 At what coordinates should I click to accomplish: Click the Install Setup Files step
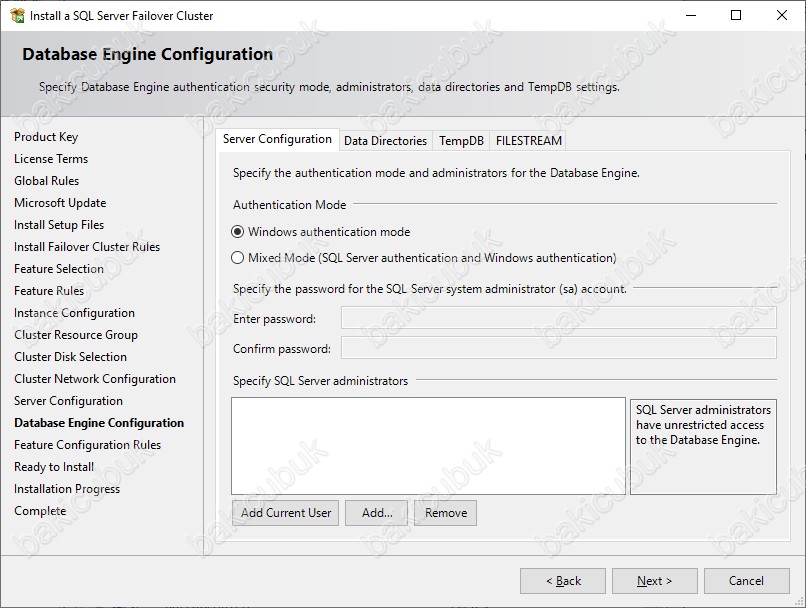[x=59, y=225]
